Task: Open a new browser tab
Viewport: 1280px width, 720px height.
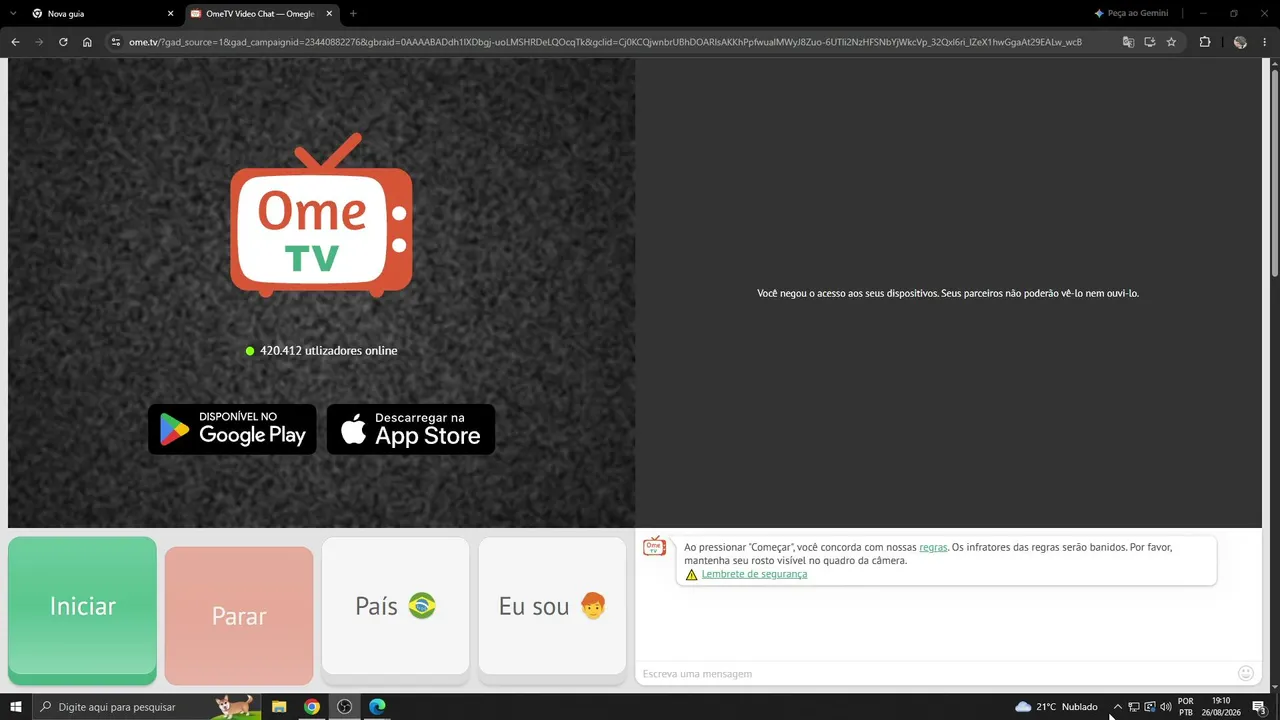Action: (x=353, y=14)
